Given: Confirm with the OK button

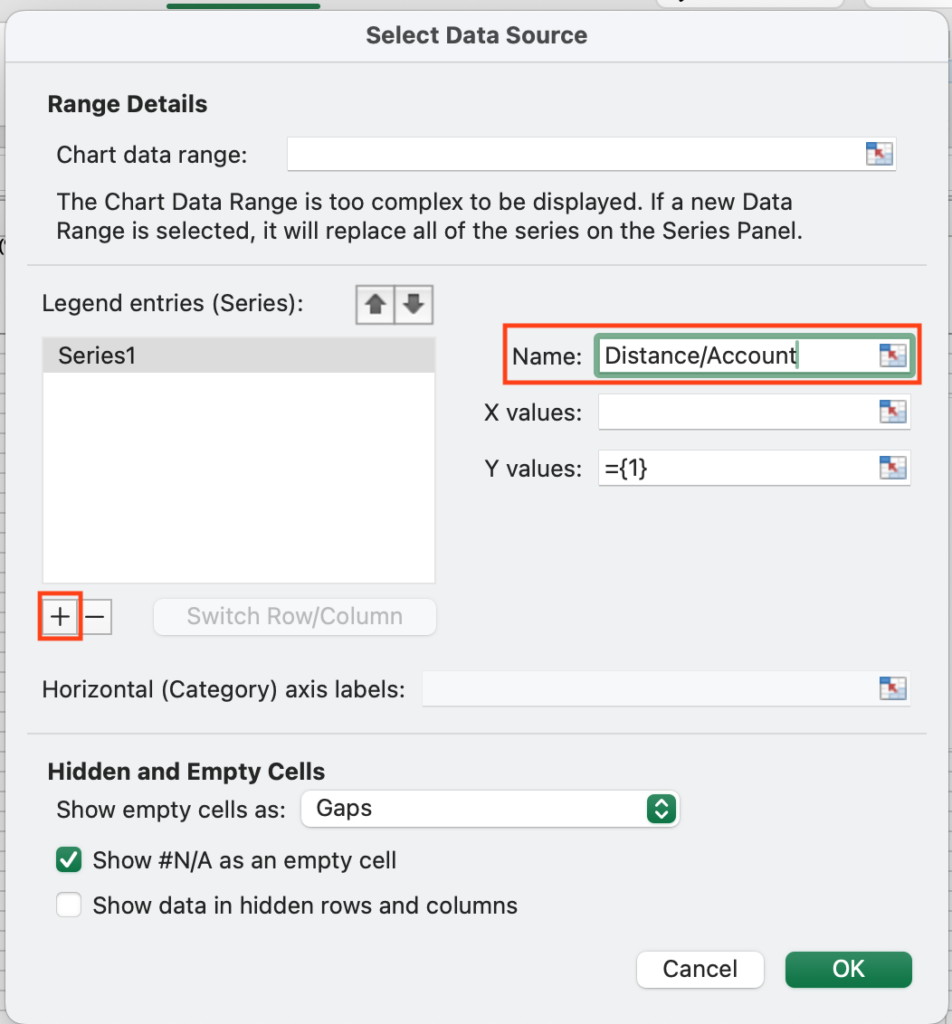Looking at the screenshot, I should (848, 969).
